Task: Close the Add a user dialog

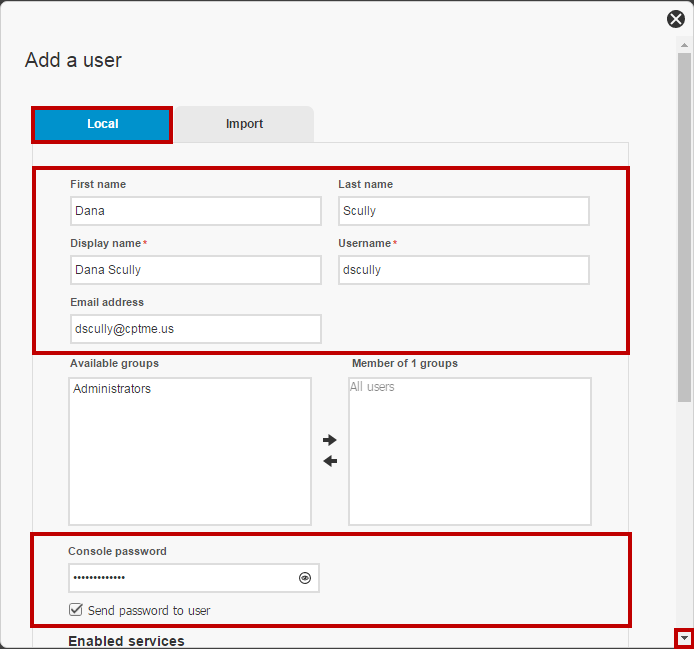Action: tap(675, 19)
